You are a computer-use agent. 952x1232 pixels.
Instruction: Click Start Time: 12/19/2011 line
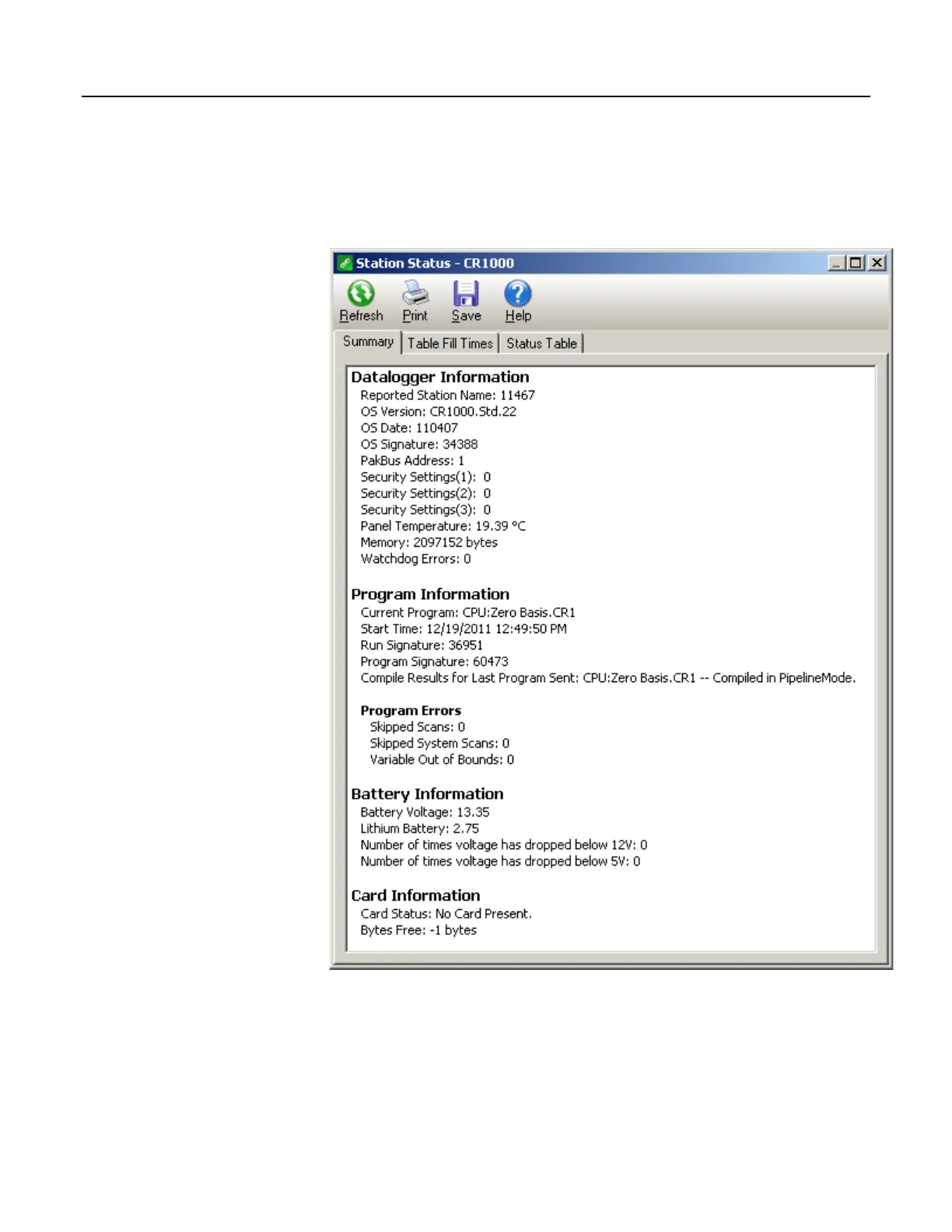464,628
